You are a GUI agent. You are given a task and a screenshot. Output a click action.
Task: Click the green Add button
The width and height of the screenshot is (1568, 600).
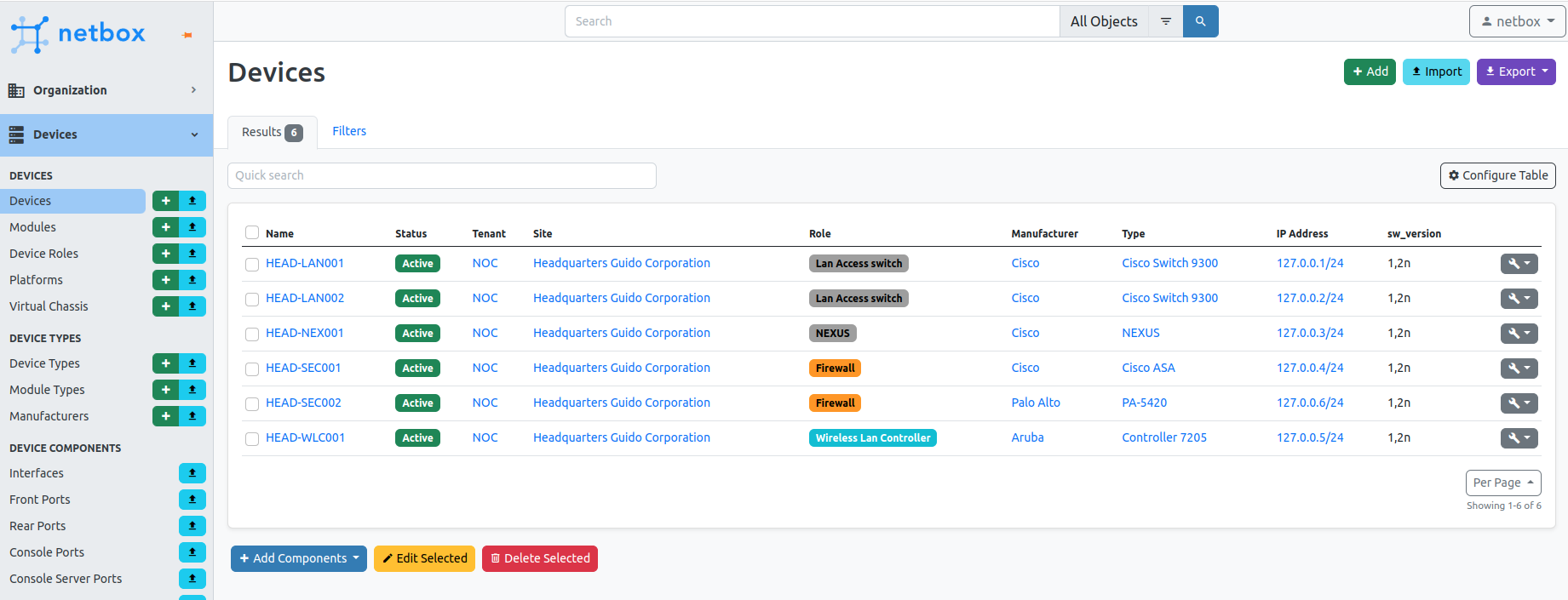coord(1370,71)
